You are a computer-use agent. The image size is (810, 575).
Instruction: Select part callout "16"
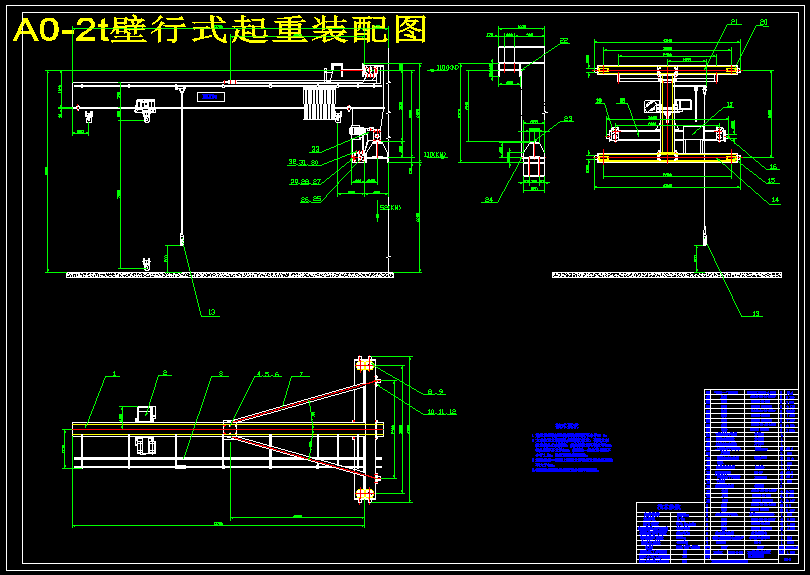[x=773, y=167]
